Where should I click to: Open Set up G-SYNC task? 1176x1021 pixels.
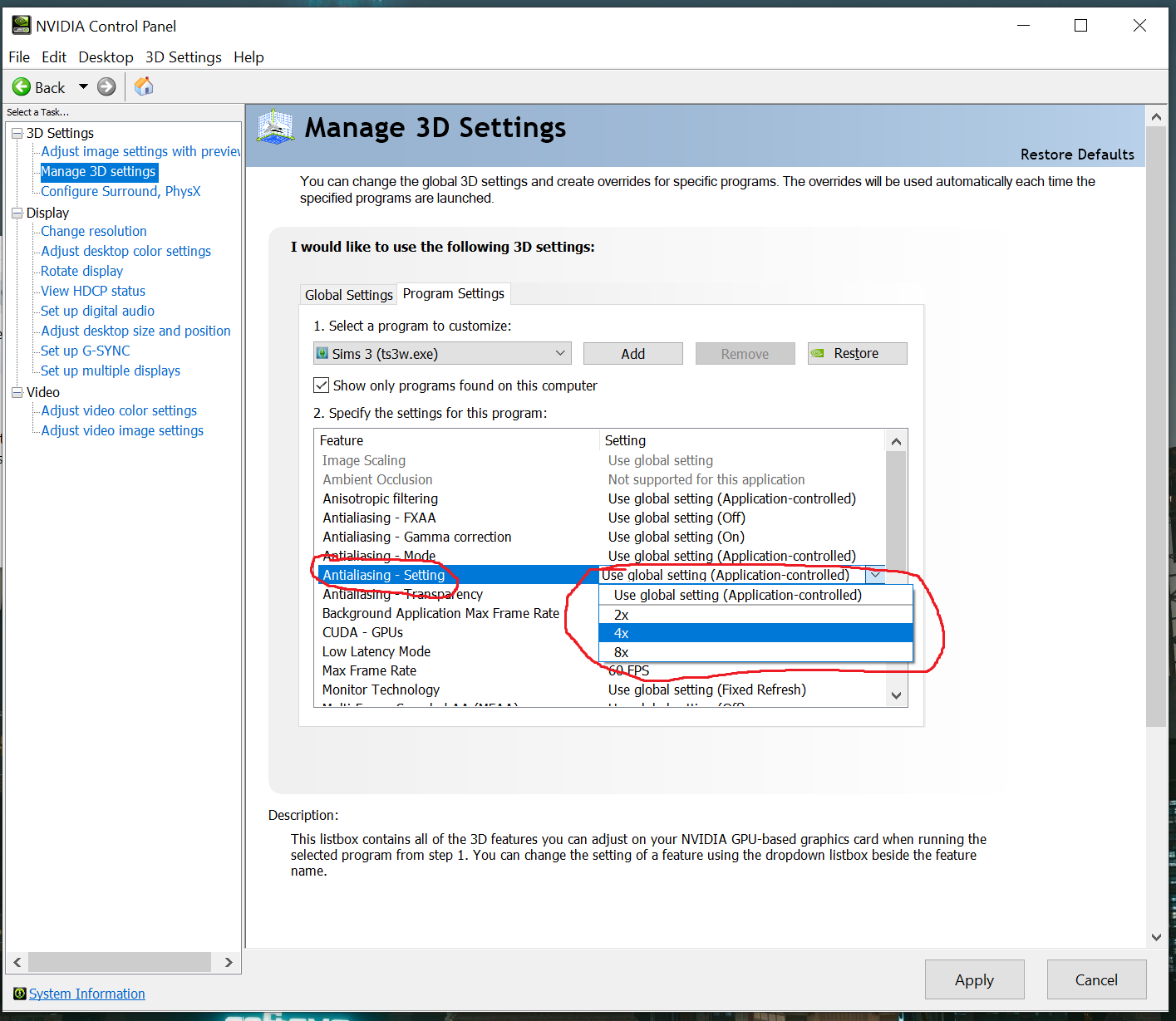(86, 351)
